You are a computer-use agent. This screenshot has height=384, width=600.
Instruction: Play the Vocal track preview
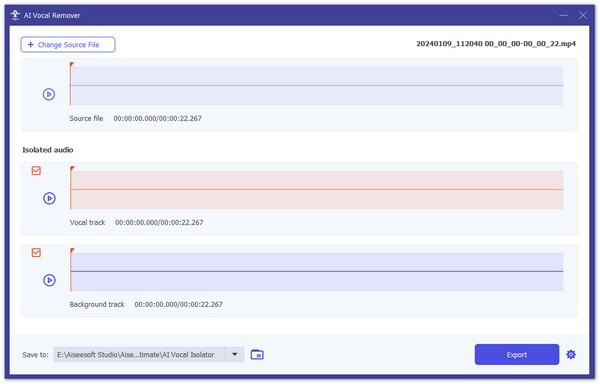tap(49, 198)
